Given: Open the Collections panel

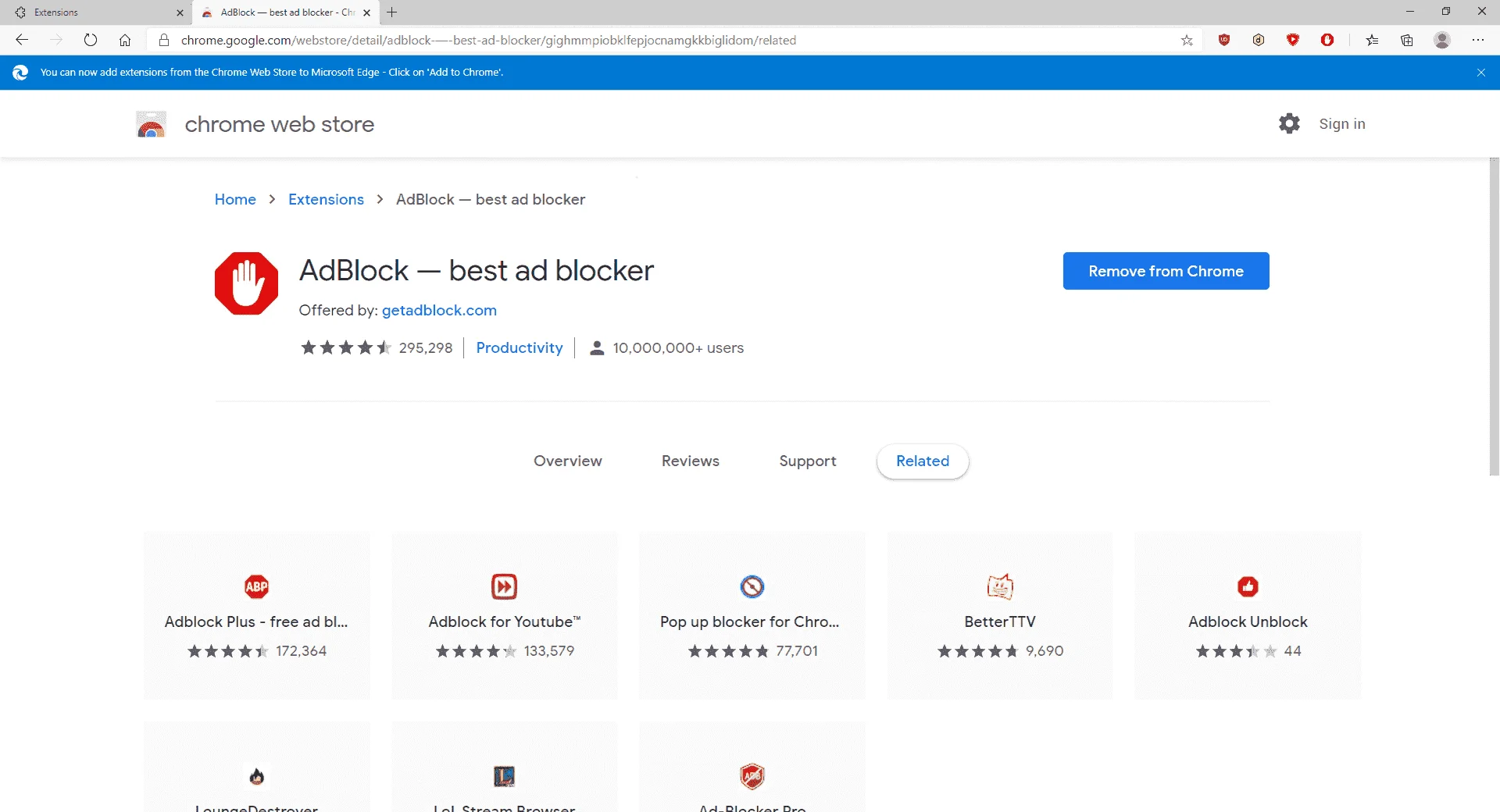Looking at the screenshot, I should [1407, 40].
